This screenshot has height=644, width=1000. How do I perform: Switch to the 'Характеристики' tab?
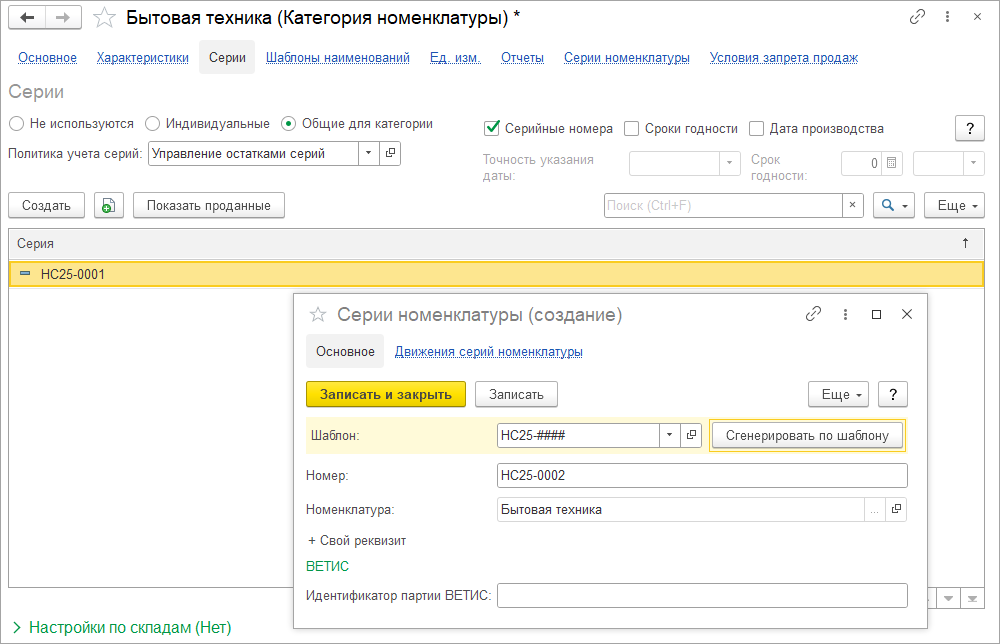coord(143,58)
